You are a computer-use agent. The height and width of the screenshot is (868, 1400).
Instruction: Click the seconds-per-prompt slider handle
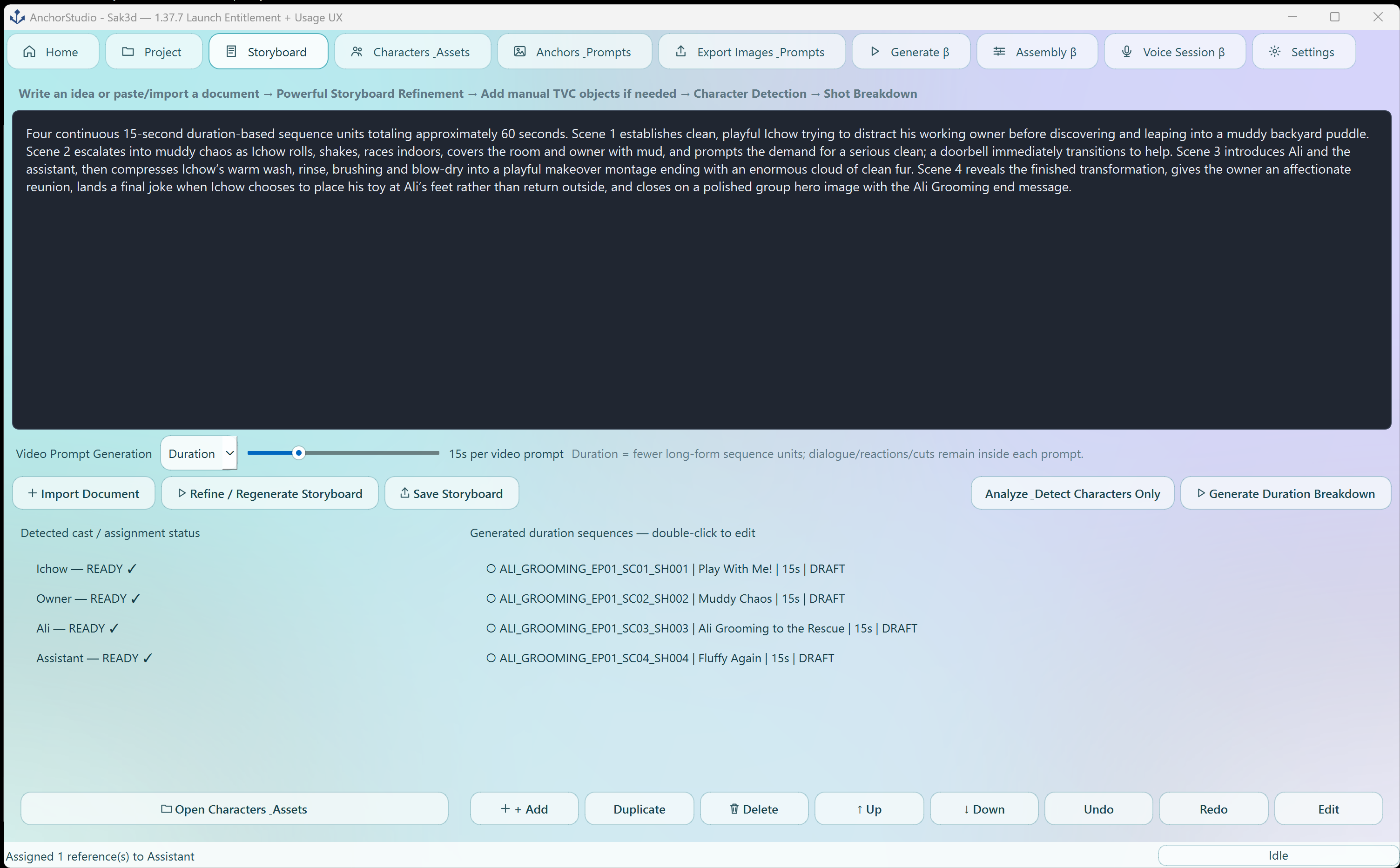[x=298, y=453]
